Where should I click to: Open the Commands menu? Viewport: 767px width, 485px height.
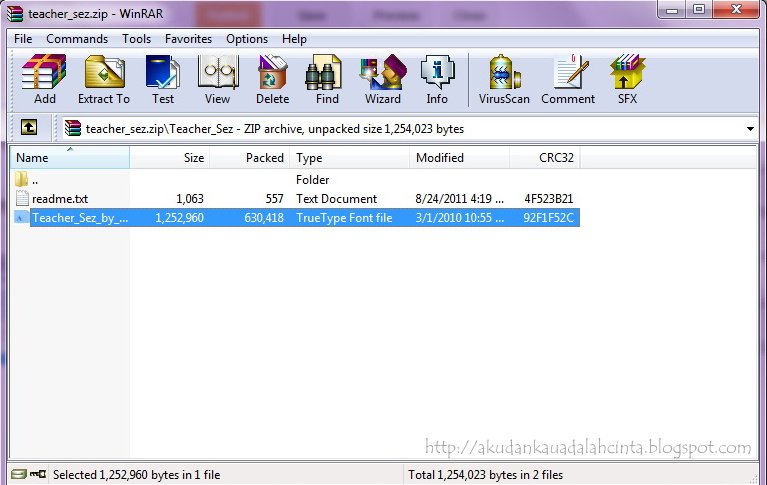(77, 39)
